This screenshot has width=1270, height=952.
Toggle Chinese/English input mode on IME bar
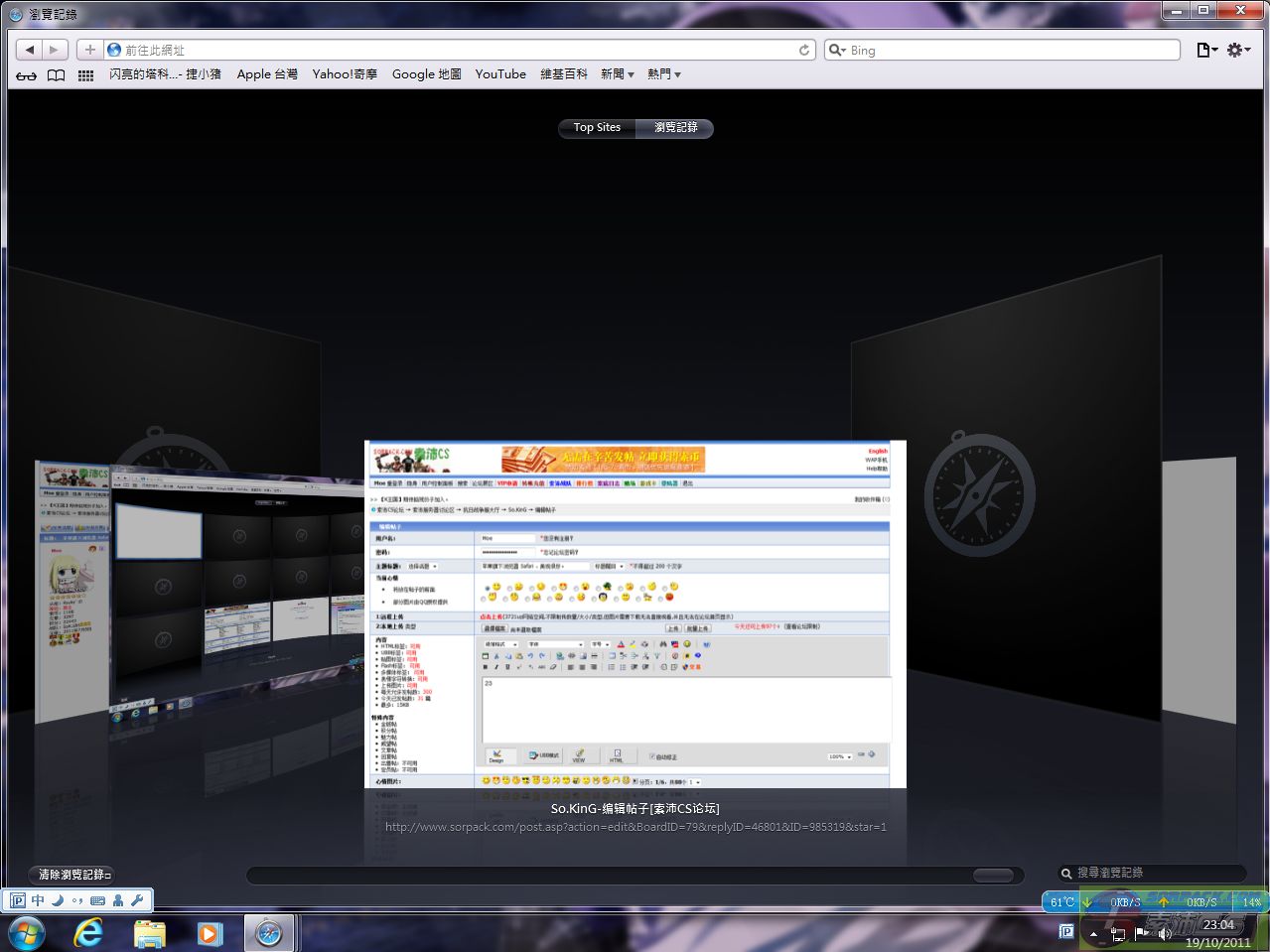(x=38, y=900)
